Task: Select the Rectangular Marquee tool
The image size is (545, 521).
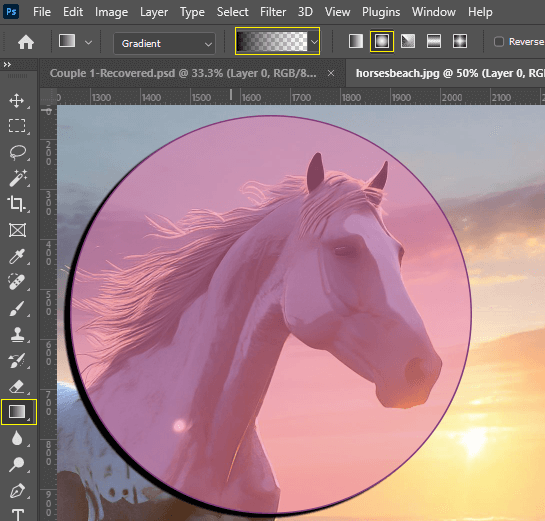Action: pyautogui.click(x=17, y=126)
